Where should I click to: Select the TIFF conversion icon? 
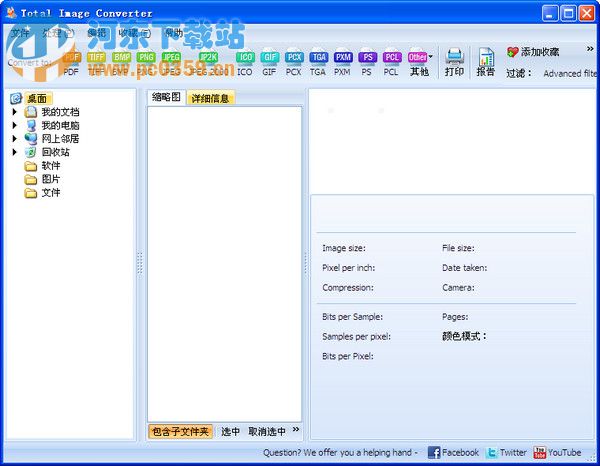[x=96, y=64]
